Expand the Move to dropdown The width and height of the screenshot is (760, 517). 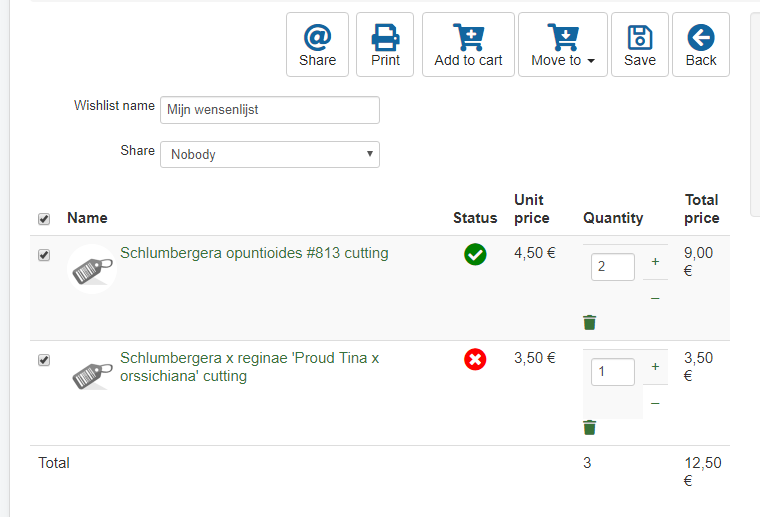pyautogui.click(x=563, y=45)
